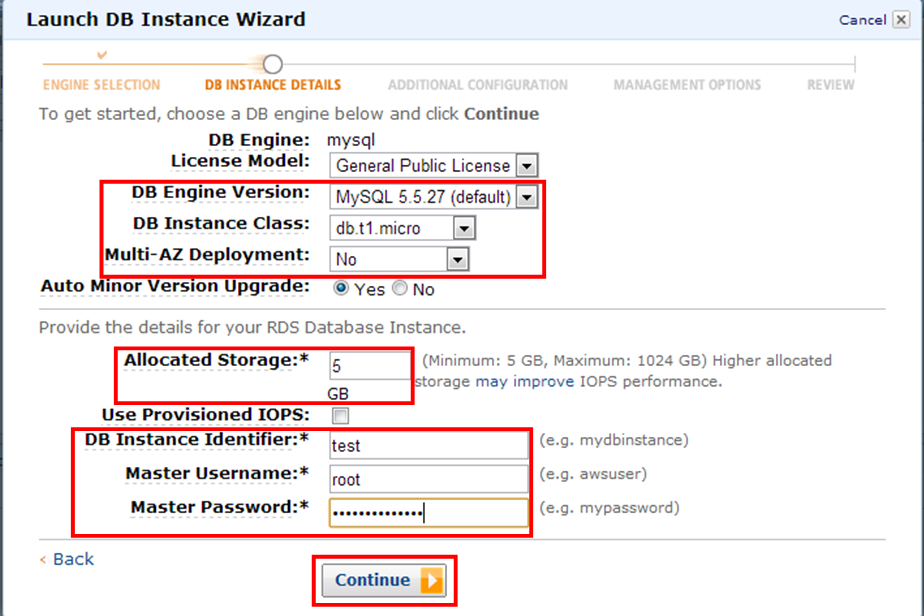Select the Management Options step
924x616 pixels.
pos(687,85)
